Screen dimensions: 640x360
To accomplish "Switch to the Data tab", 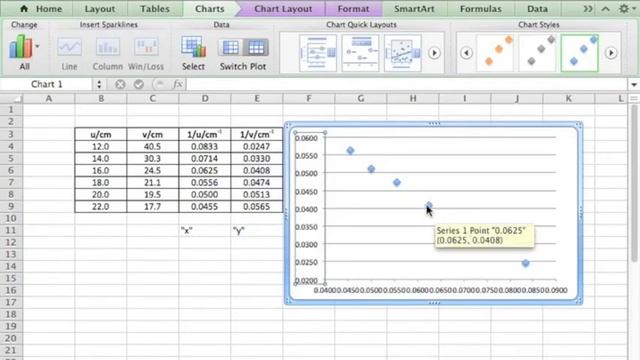I will coord(537,9).
